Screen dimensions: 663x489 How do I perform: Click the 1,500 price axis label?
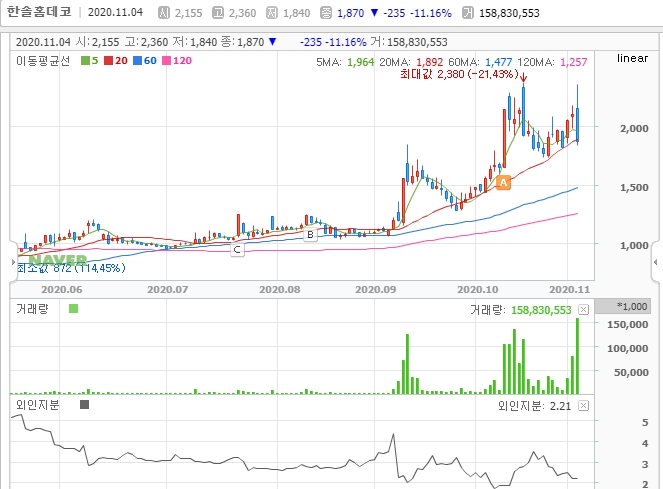634,187
